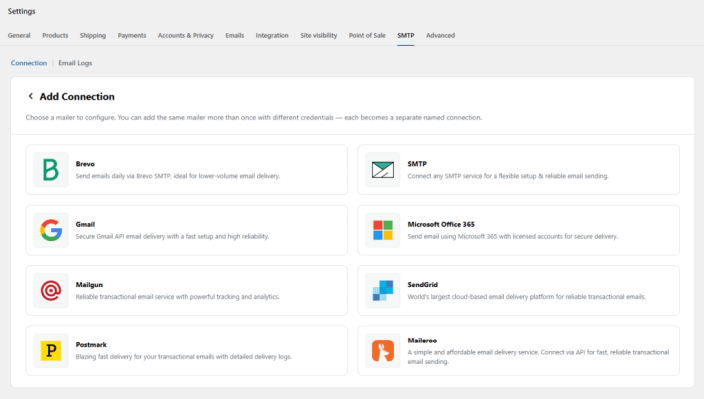
Task: Click Maileroo description about affordable service
Action: [538, 357]
